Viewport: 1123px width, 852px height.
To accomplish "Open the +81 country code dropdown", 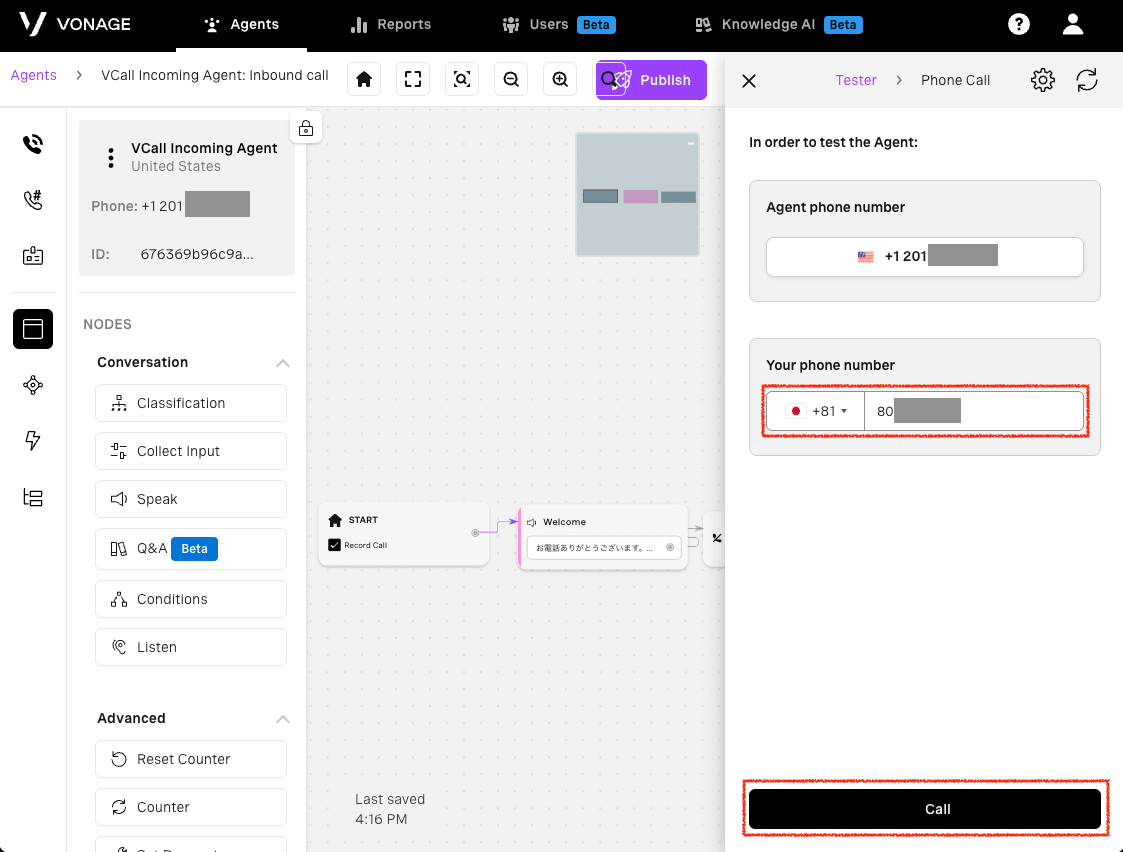I will 816,411.
